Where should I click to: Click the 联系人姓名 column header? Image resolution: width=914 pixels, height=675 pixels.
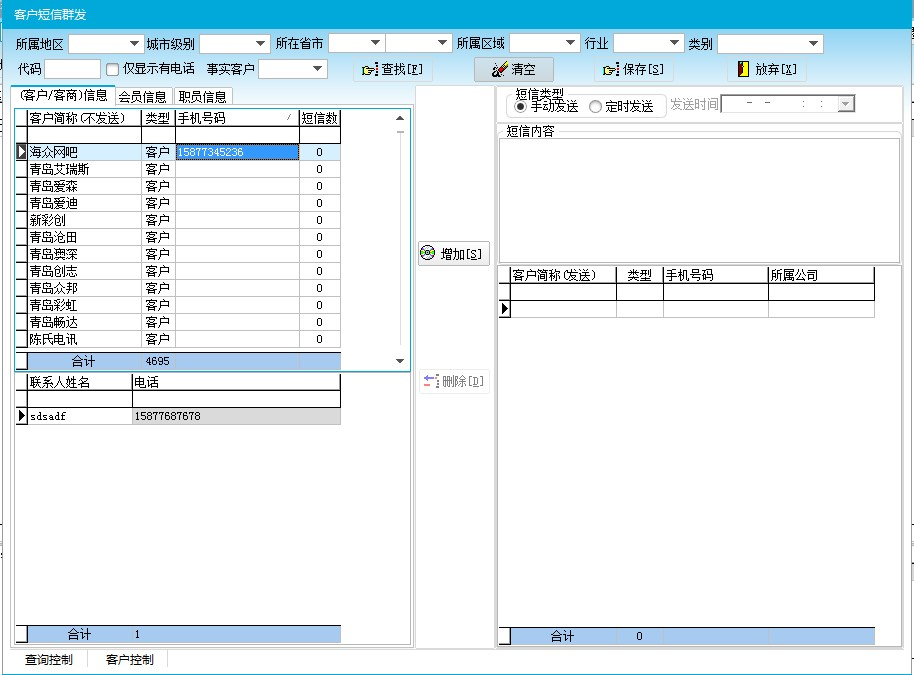point(80,382)
